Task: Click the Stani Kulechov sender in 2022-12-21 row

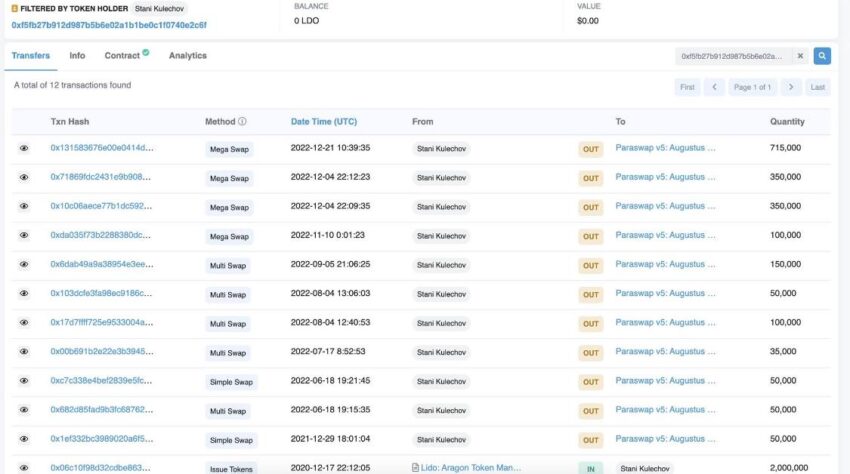Action: [x=441, y=149]
